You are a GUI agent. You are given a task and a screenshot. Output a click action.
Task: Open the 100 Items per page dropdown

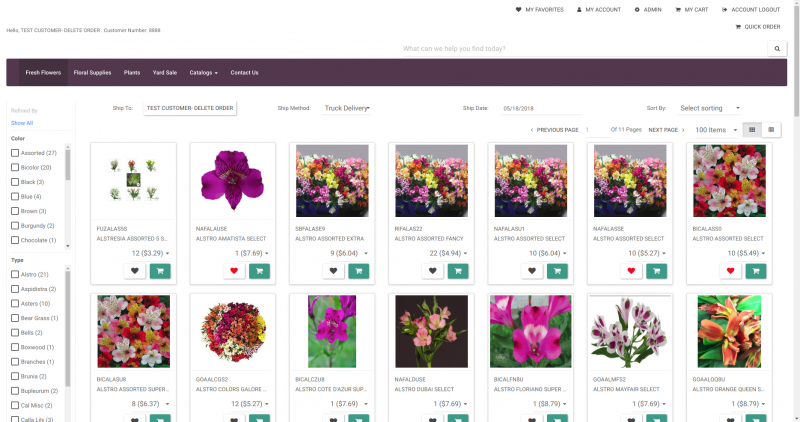tap(716, 130)
